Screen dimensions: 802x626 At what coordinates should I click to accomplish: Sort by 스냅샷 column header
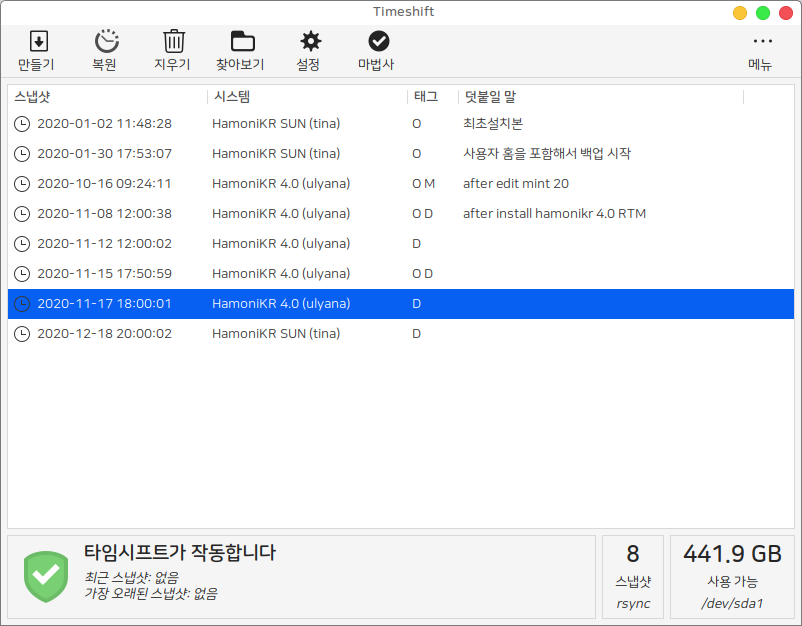click(x=33, y=97)
